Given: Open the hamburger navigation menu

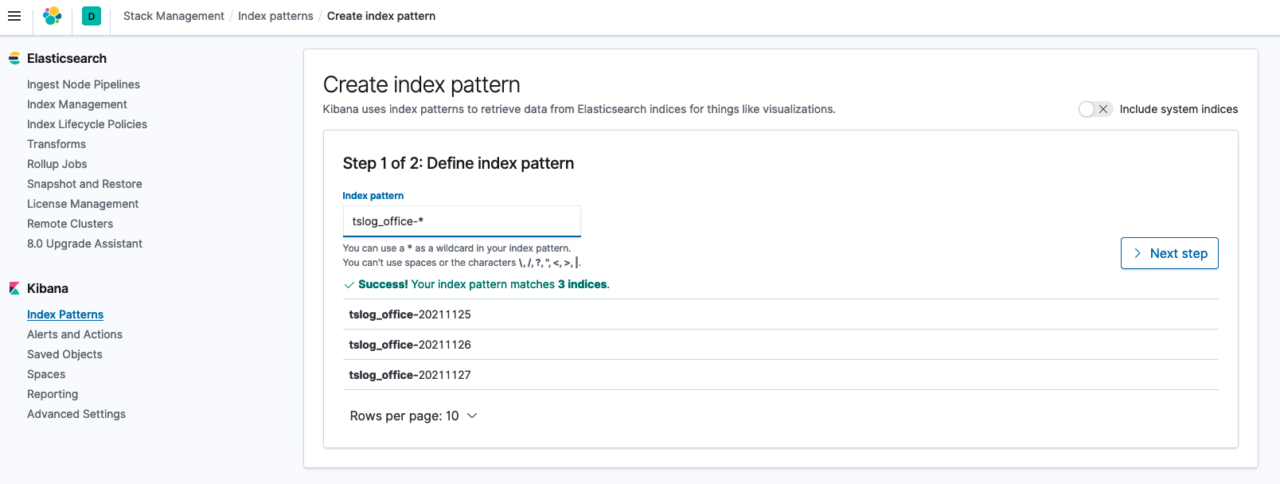Looking at the screenshot, I should click(14, 16).
